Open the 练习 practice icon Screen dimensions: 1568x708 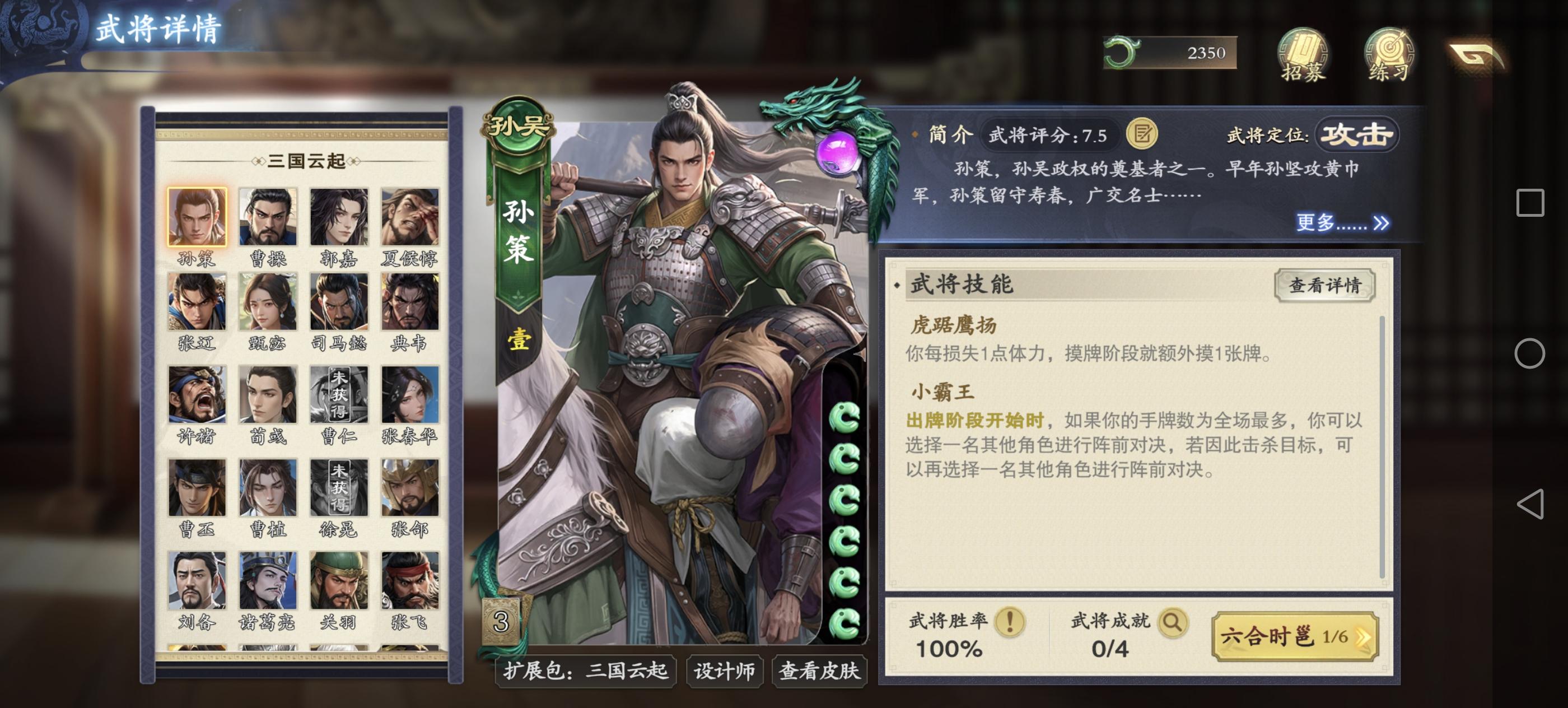1388,55
